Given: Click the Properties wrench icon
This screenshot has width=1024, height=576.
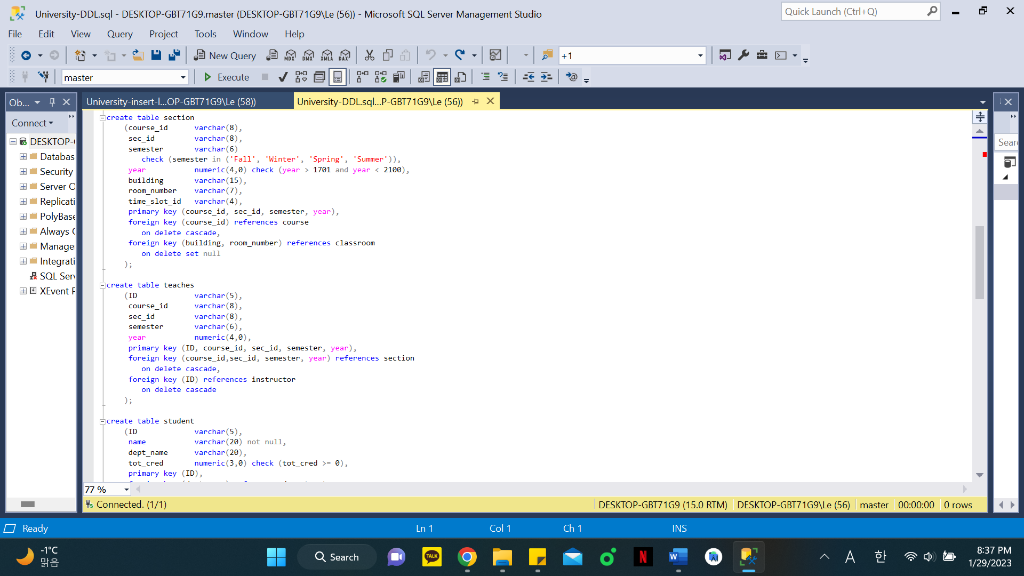Looking at the screenshot, I should pyautogui.click(x=743, y=56).
